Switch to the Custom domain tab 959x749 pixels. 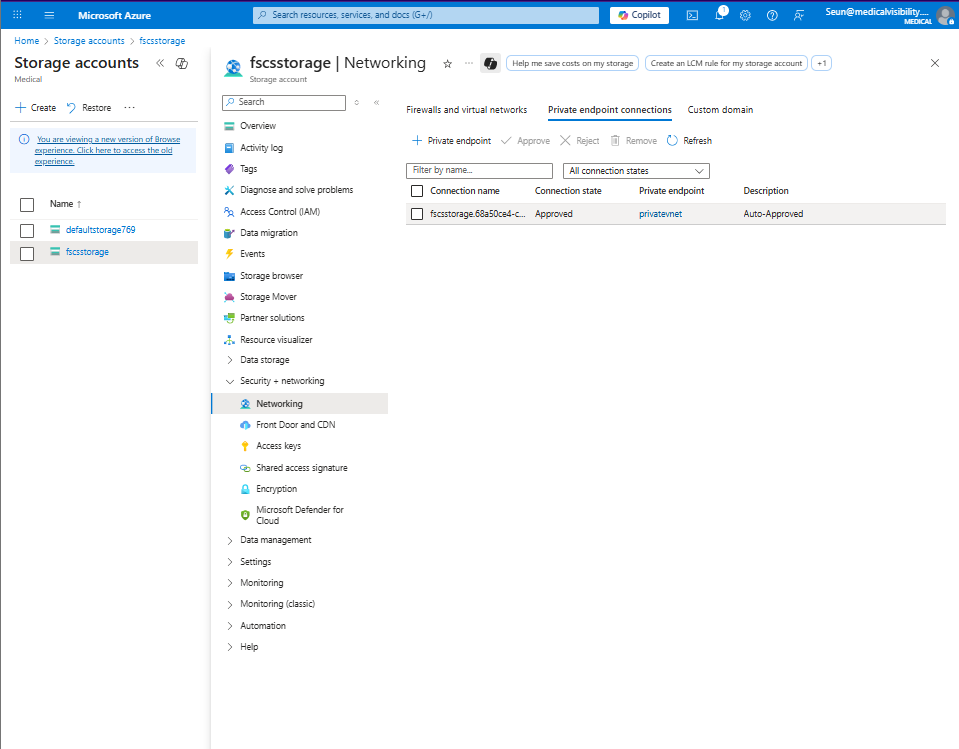(720, 110)
